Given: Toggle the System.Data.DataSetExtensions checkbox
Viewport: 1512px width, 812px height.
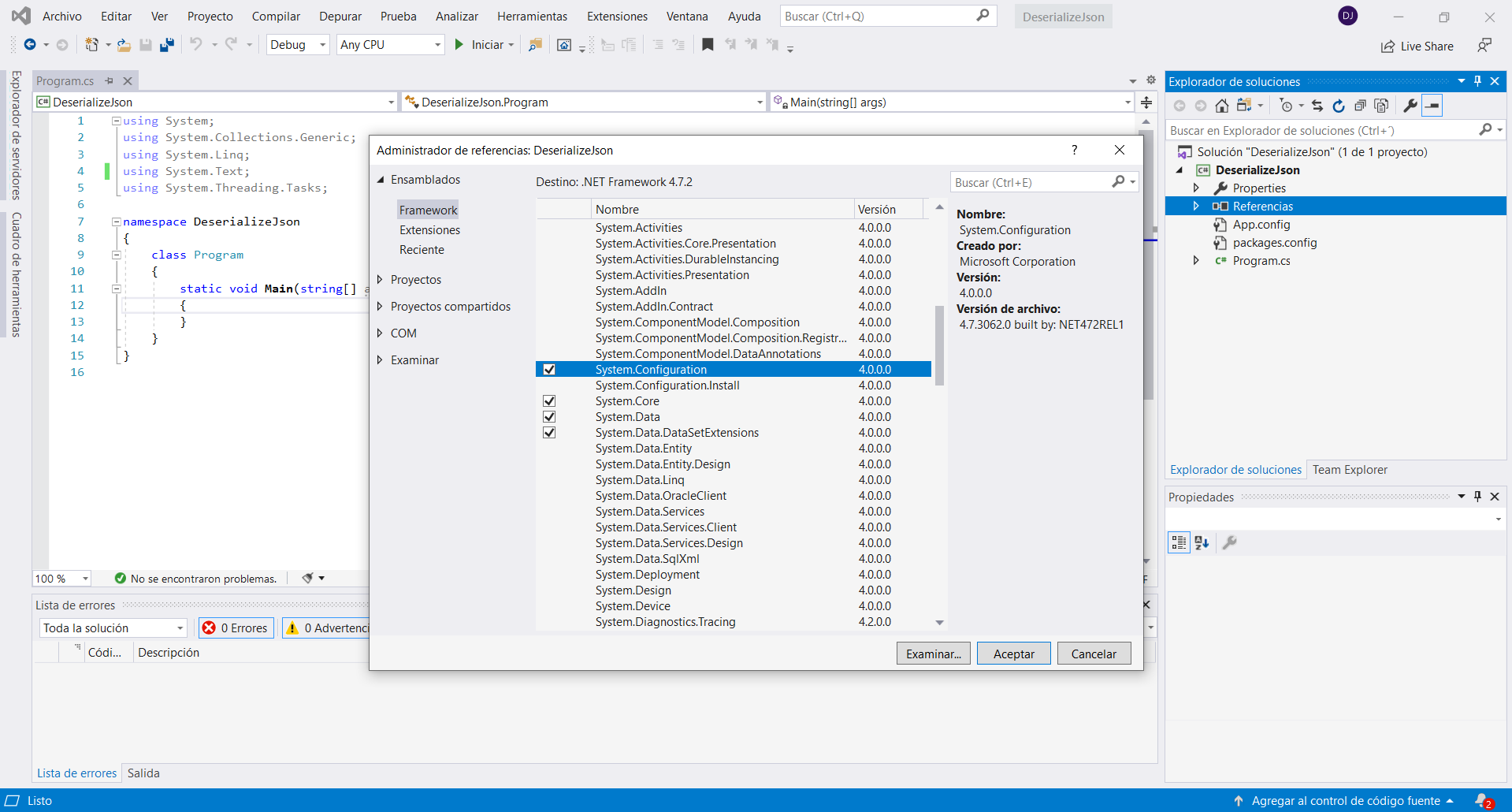Looking at the screenshot, I should [549, 433].
